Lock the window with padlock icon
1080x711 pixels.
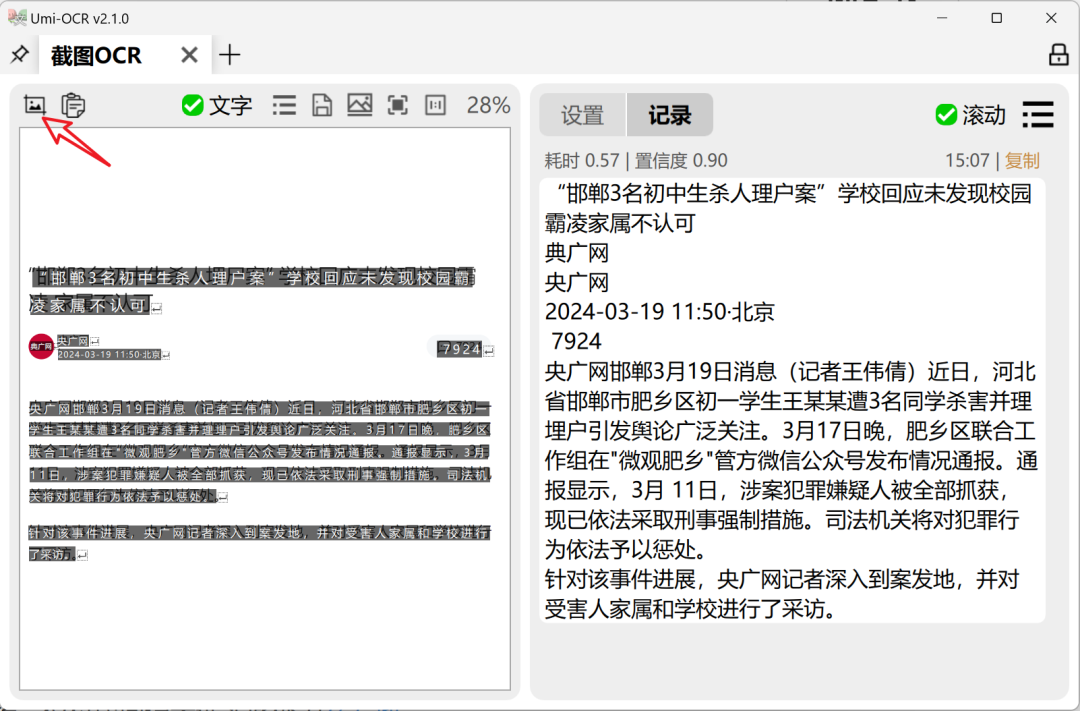[x=1059, y=54]
